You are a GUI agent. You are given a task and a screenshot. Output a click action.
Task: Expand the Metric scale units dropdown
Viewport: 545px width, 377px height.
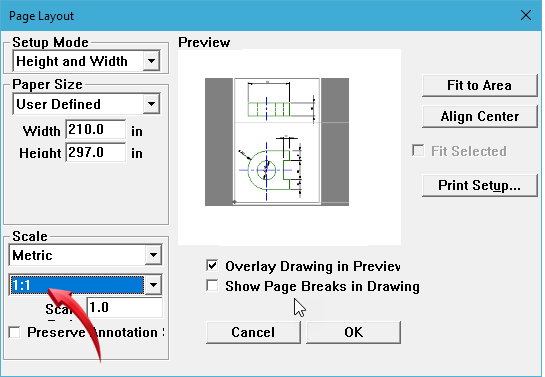point(153,255)
